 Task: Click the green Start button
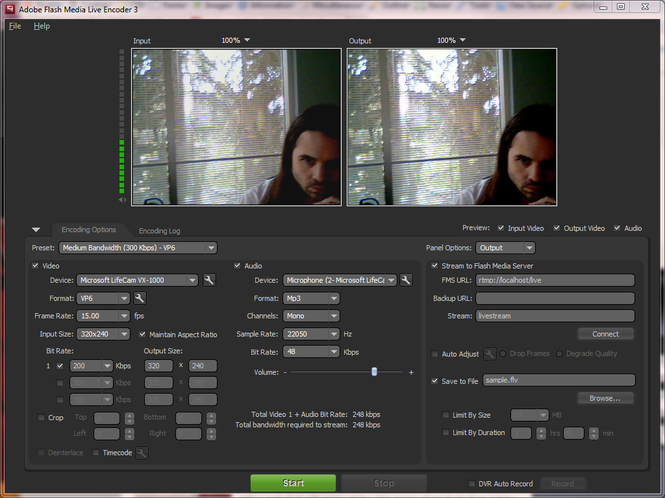click(x=293, y=483)
